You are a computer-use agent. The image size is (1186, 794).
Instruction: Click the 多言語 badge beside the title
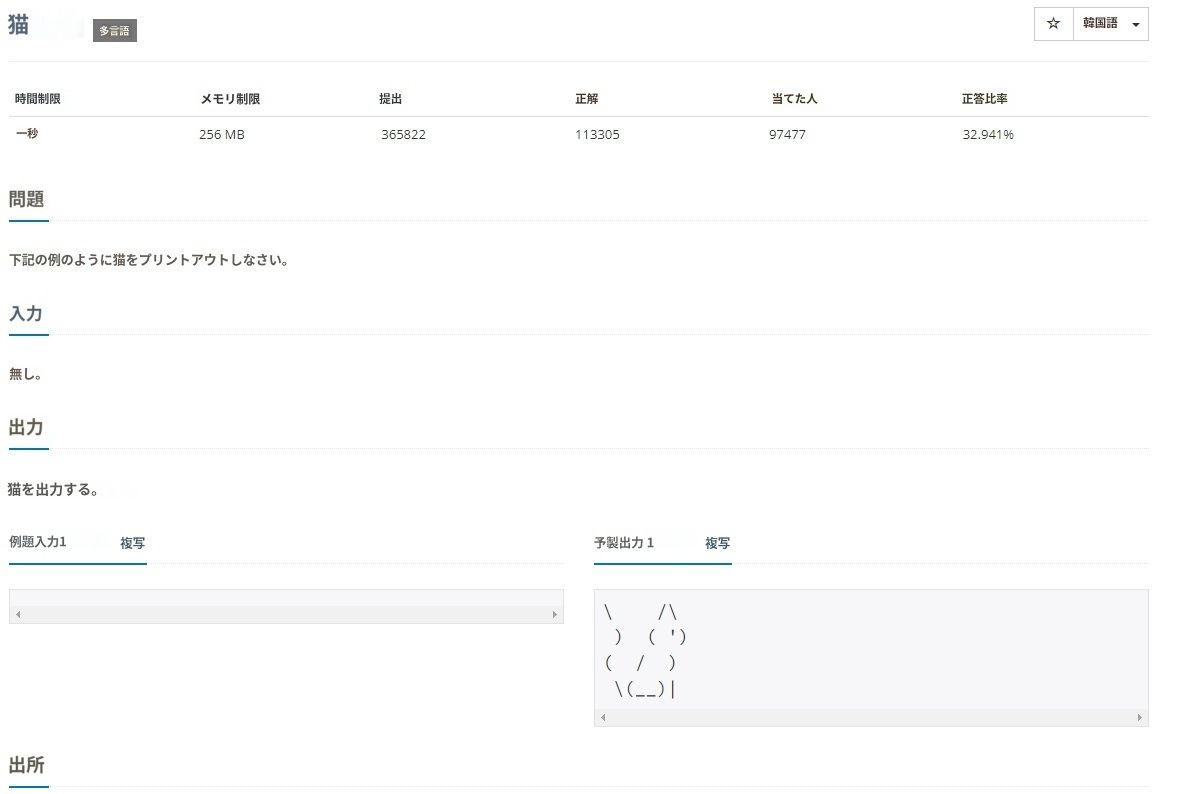click(x=114, y=31)
